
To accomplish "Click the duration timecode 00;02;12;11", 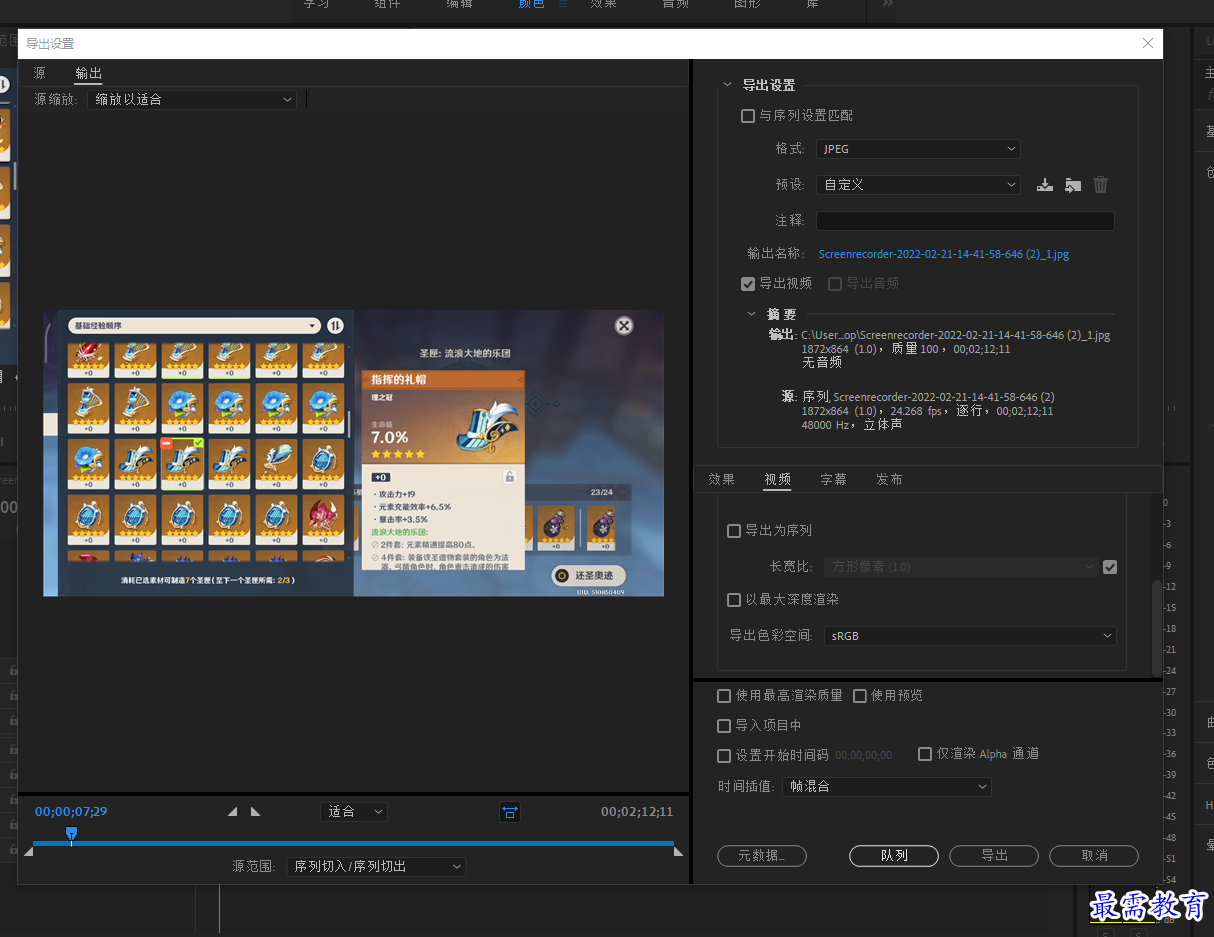I will [637, 812].
